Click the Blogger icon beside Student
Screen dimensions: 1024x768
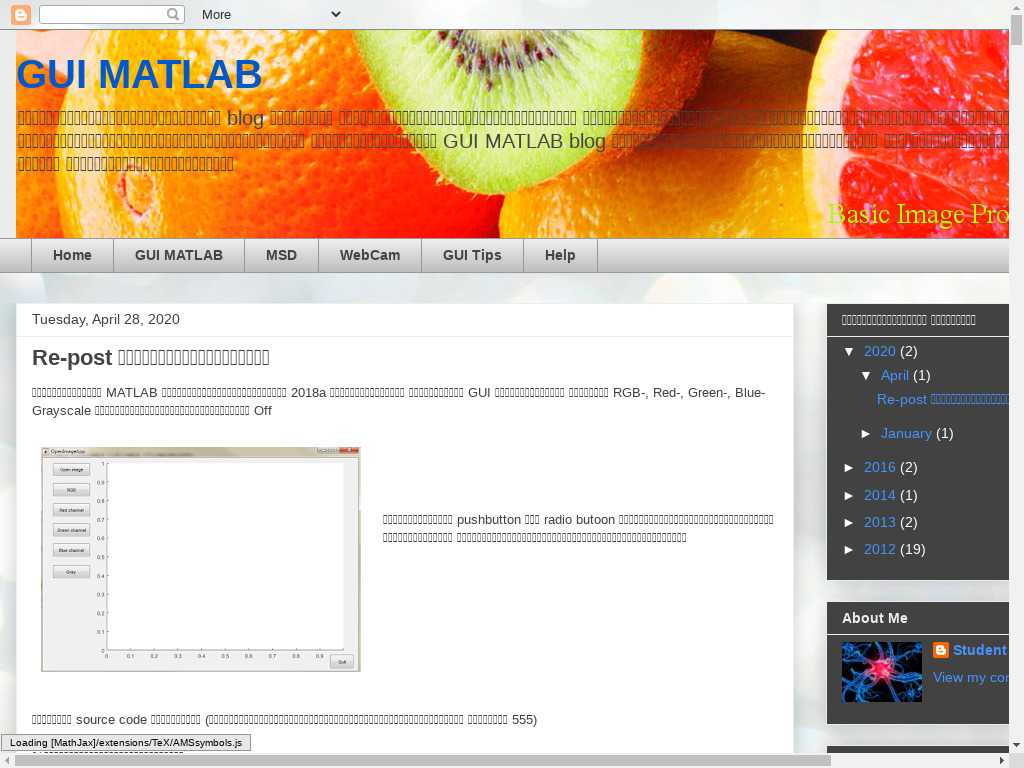click(940, 650)
